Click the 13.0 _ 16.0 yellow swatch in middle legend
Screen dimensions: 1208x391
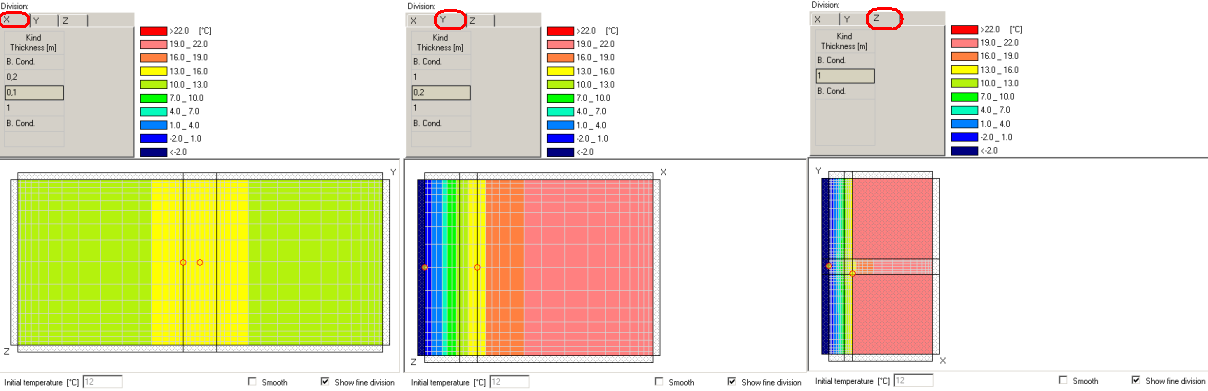[560, 71]
